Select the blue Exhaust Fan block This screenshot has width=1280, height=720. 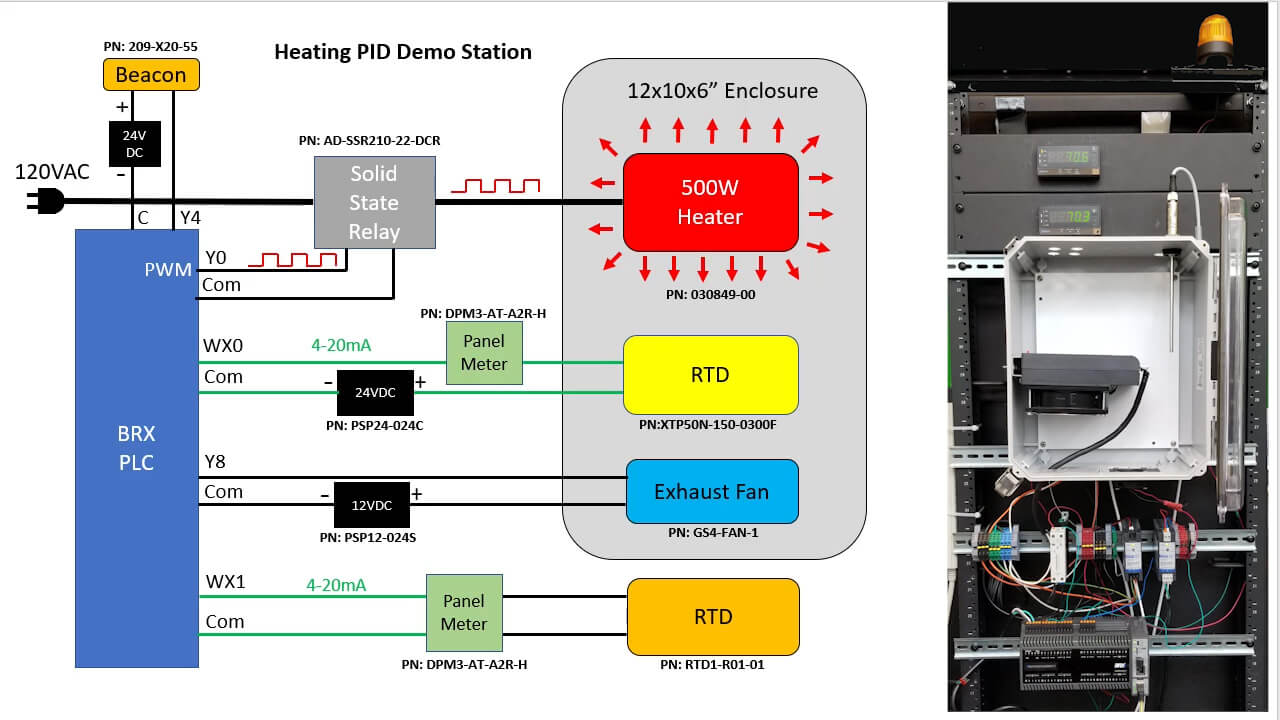[x=711, y=491]
